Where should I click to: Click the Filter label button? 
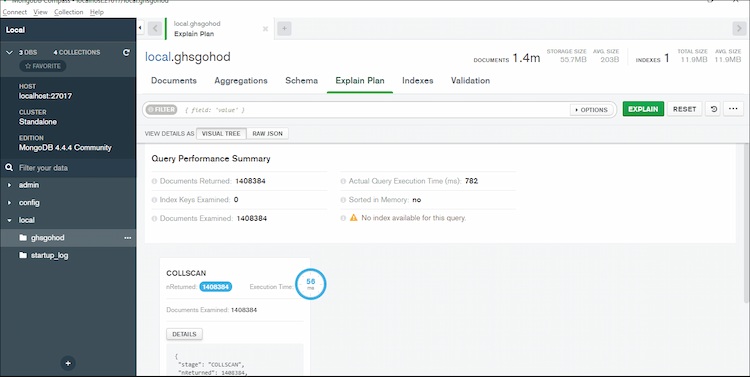tap(162, 110)
